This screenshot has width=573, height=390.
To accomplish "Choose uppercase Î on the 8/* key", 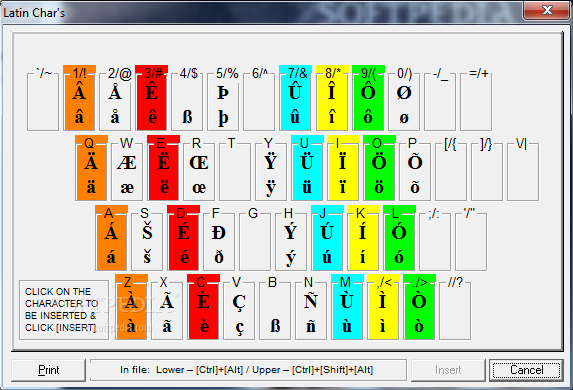I will click(x=331, y=92).
